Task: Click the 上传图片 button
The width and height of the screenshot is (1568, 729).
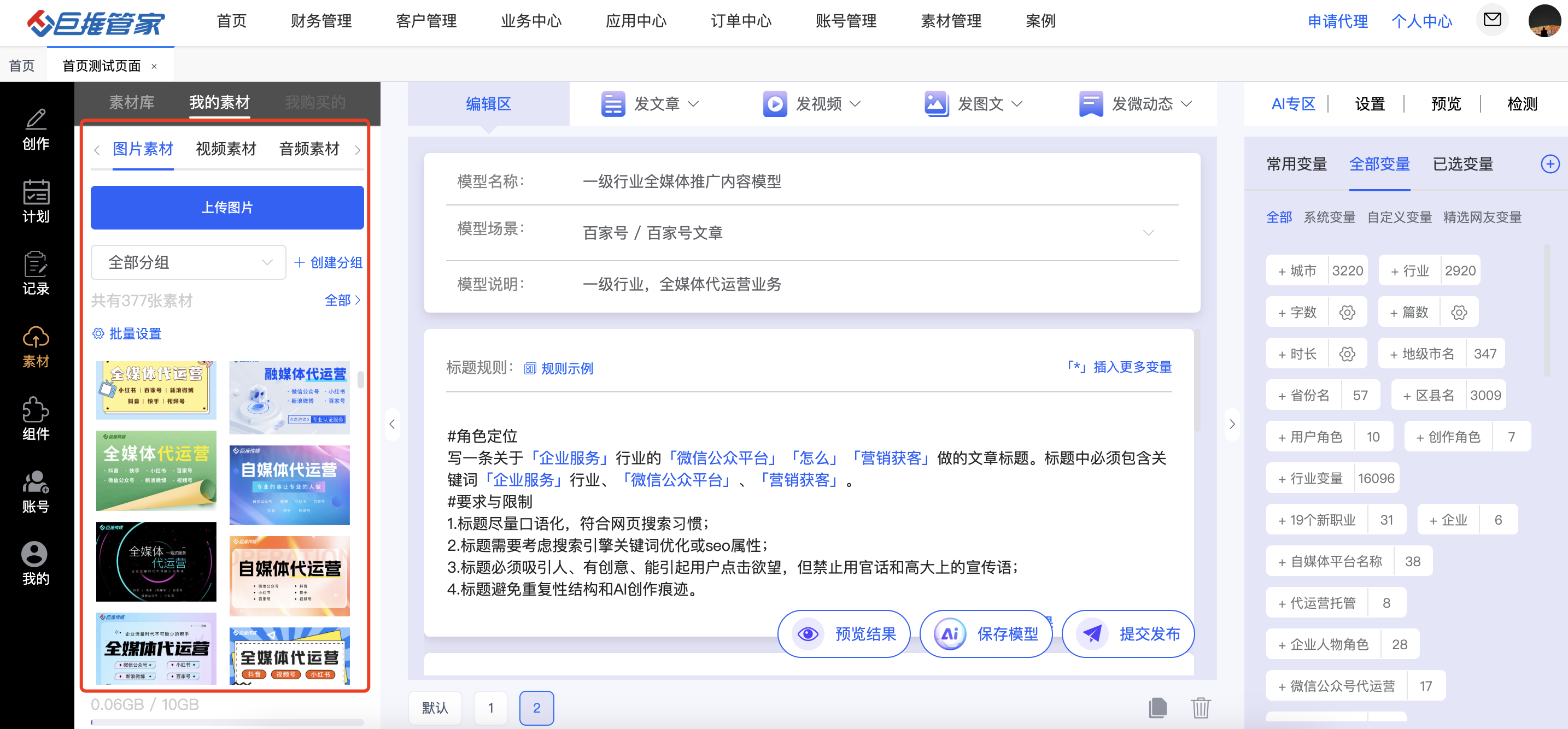Action: click(227, 208)
